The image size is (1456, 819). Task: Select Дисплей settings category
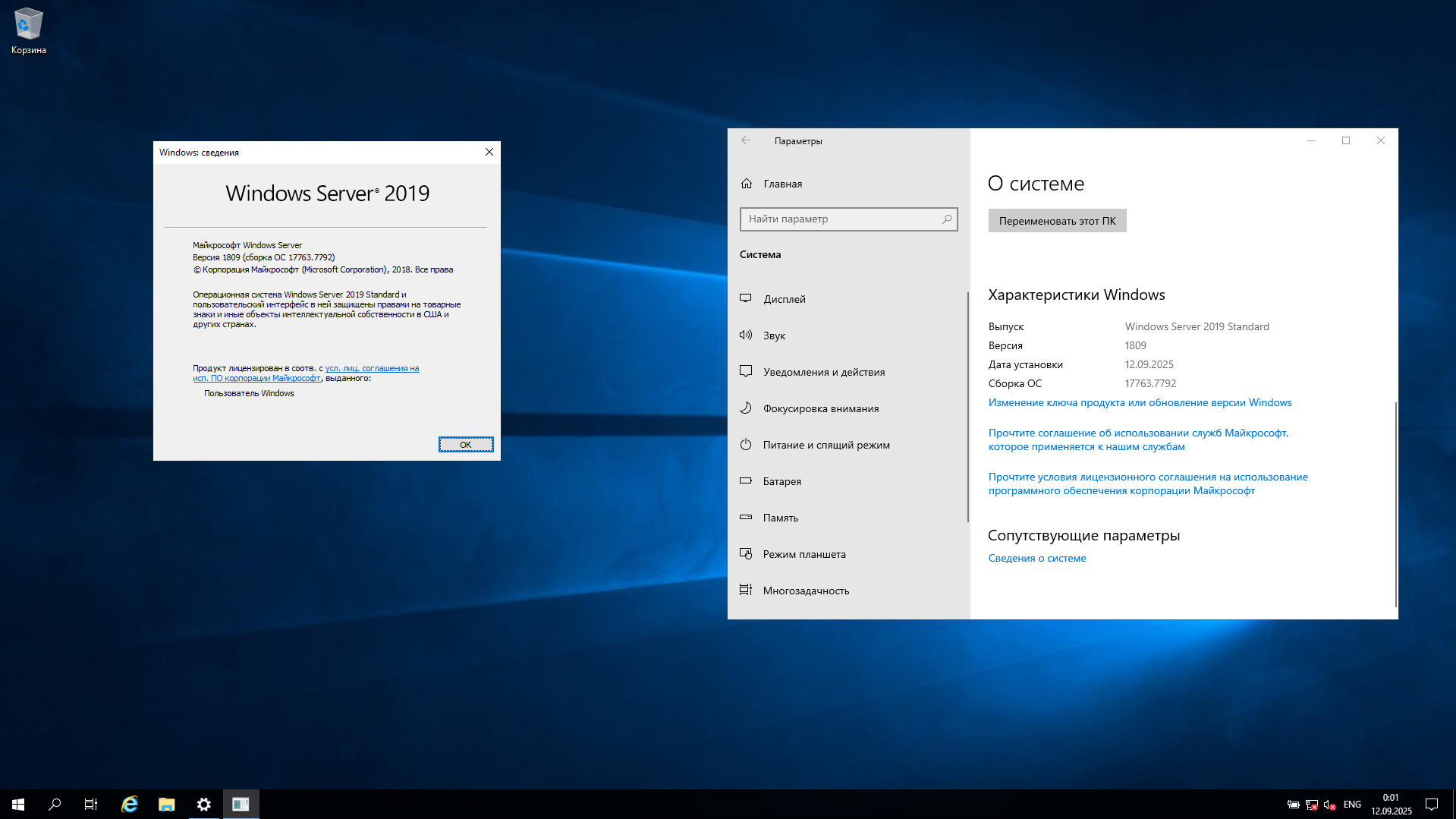[847, 299]
